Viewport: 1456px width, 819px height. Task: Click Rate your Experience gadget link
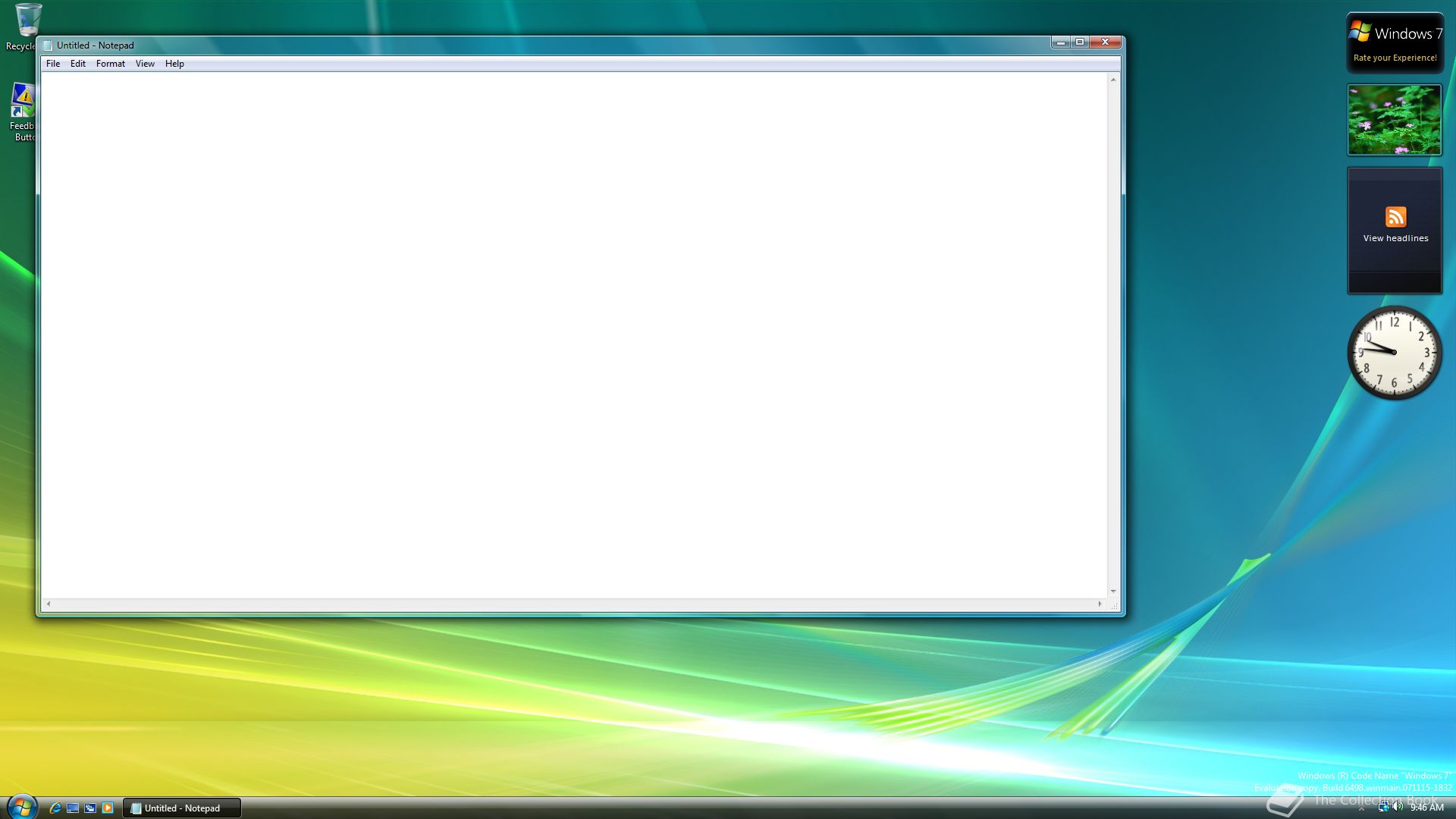click(x=1395, y=58)
